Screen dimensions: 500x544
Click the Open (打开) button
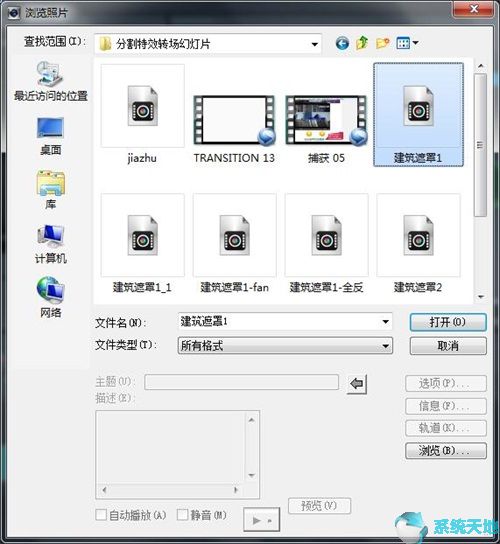tap(448, 322)
